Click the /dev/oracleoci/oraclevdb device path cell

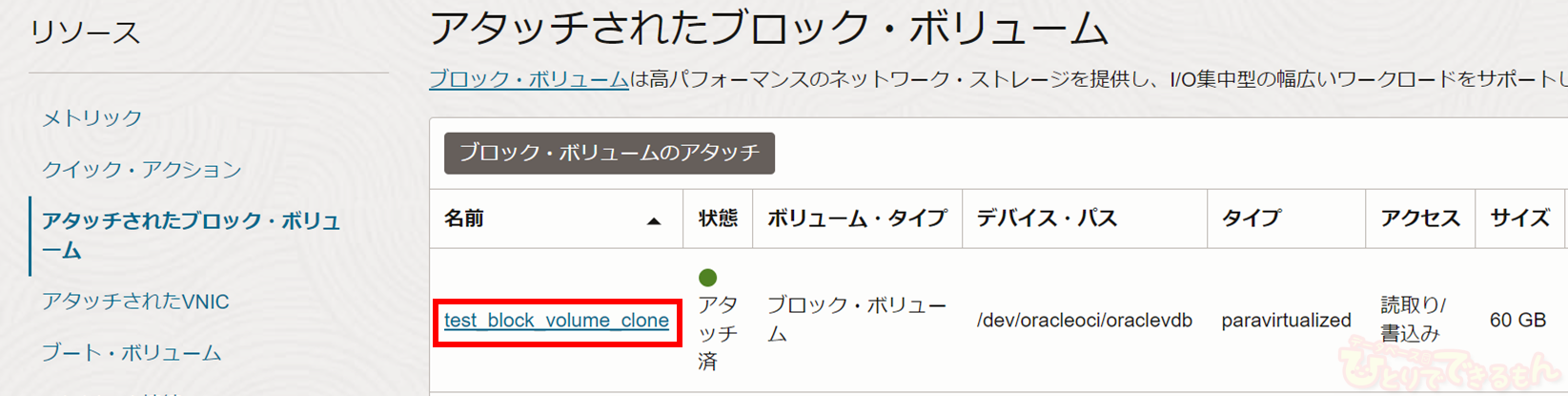[x=1084, y=321]
